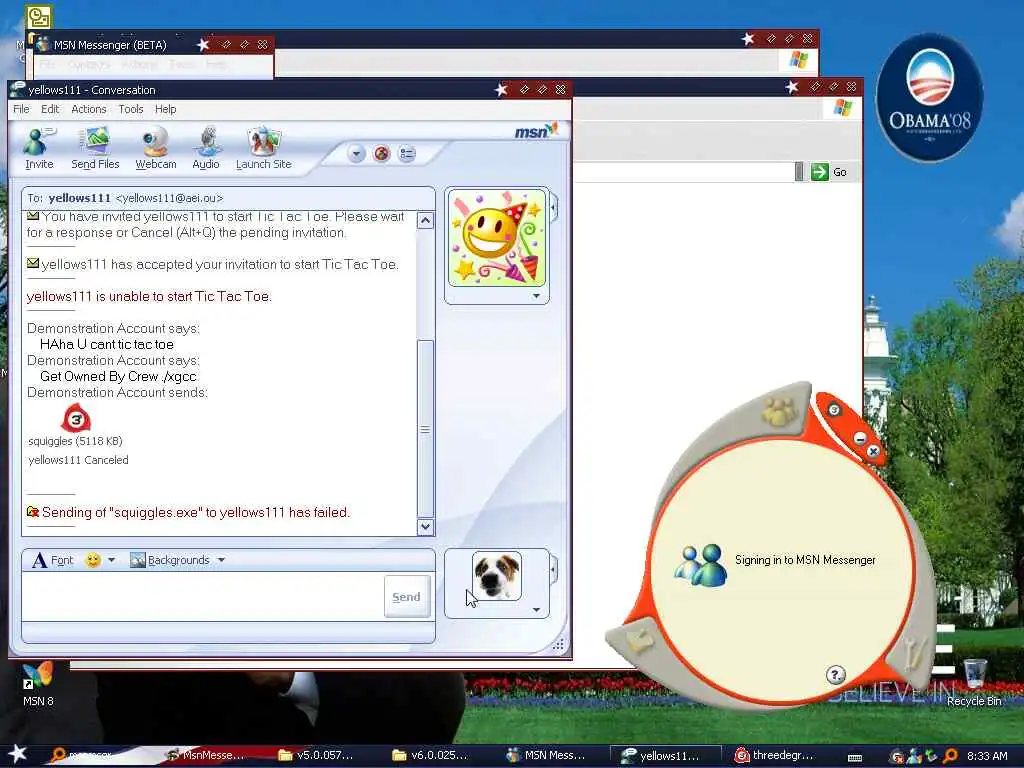Expand the Backgrounds dropdown arrow
1024x768 pixels.
[x=221, y=560]
